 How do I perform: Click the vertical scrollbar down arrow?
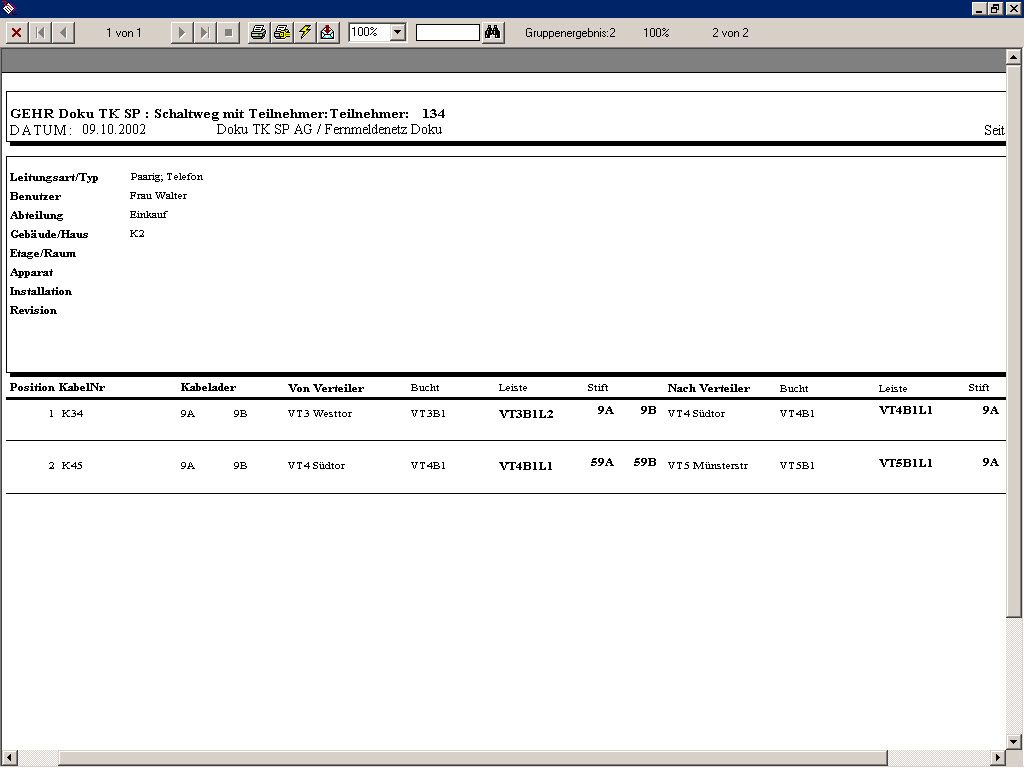pyautogui.click(x=1014, y=741)
